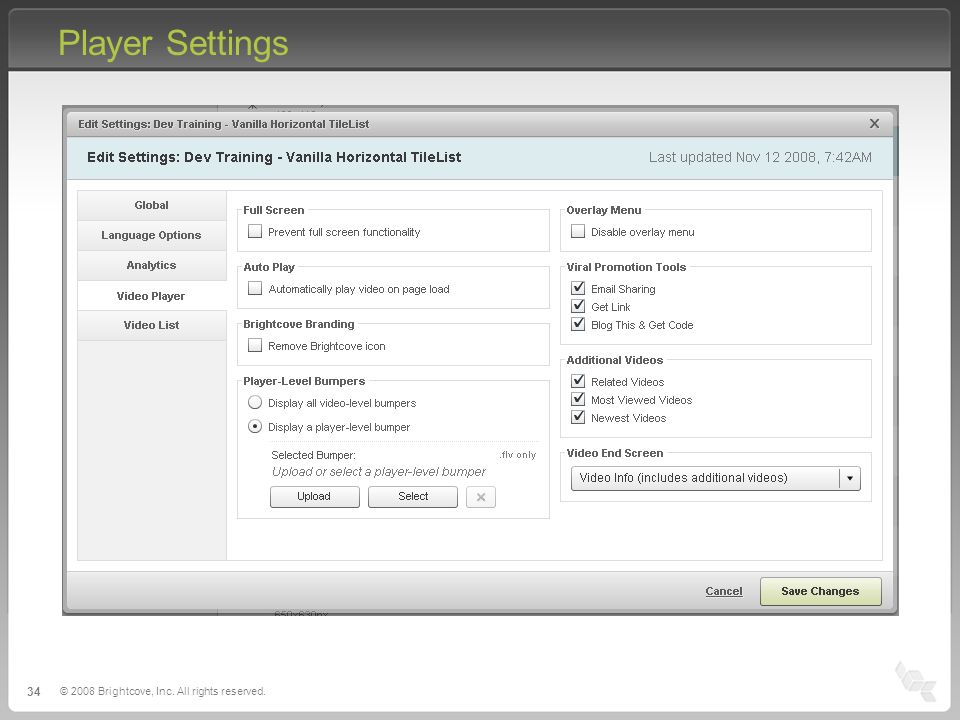Click 'Upload or select a player-level bumper' text

(378, 471)
